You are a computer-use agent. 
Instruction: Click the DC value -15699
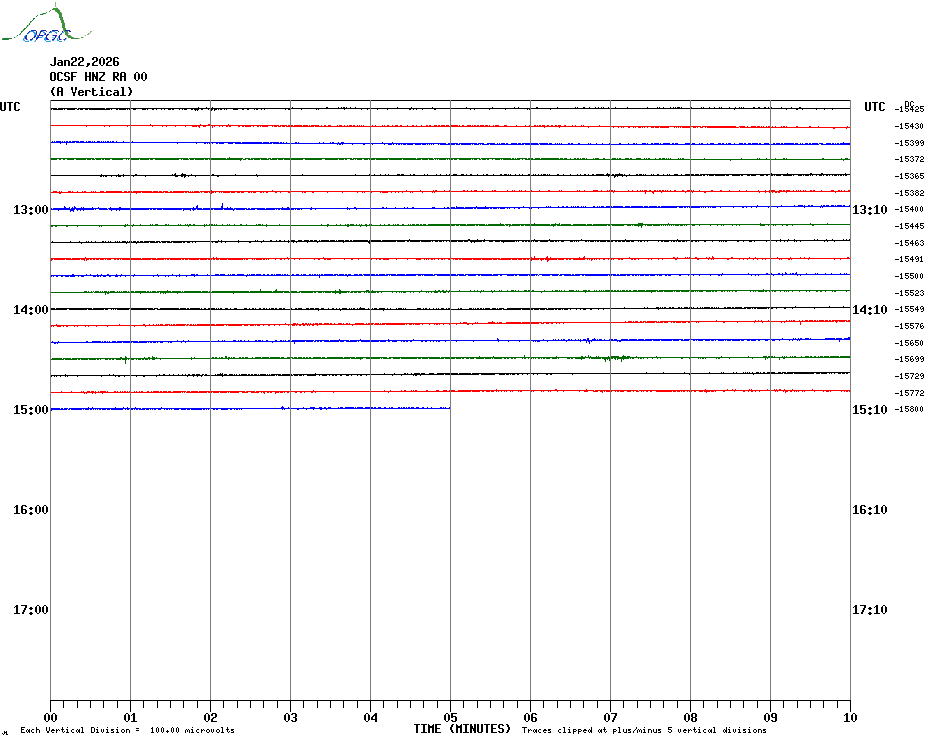[909, 360]
